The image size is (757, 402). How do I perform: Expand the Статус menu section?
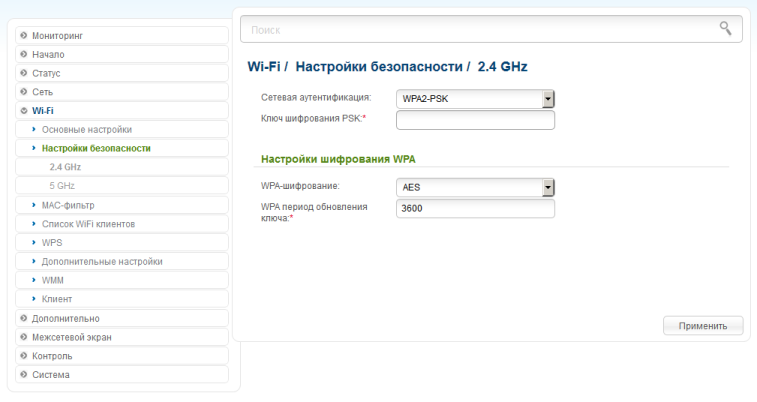coord(122,73)
